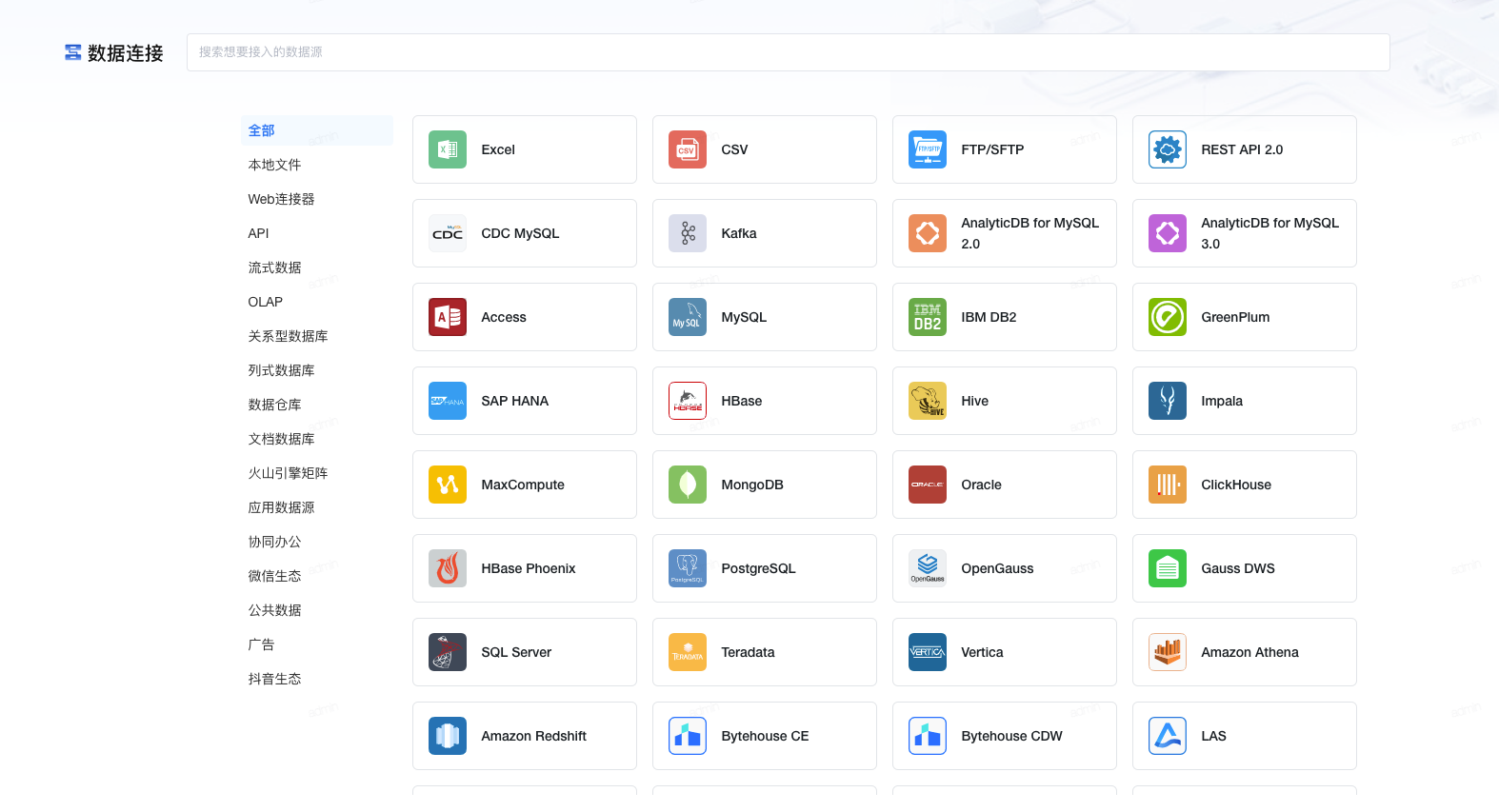This screenshot has height=812, width=1499.
Task: Click the 数据连接 logo icon
Action: (x=72, y=52)
